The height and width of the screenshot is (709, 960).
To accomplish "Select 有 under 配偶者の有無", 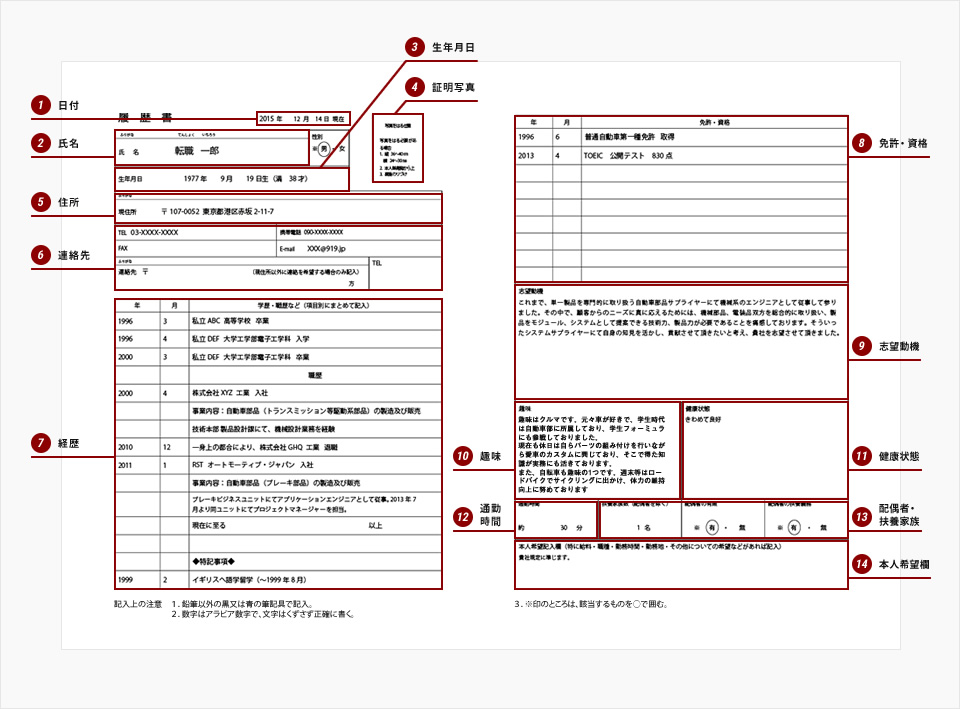I will [711, 526].
